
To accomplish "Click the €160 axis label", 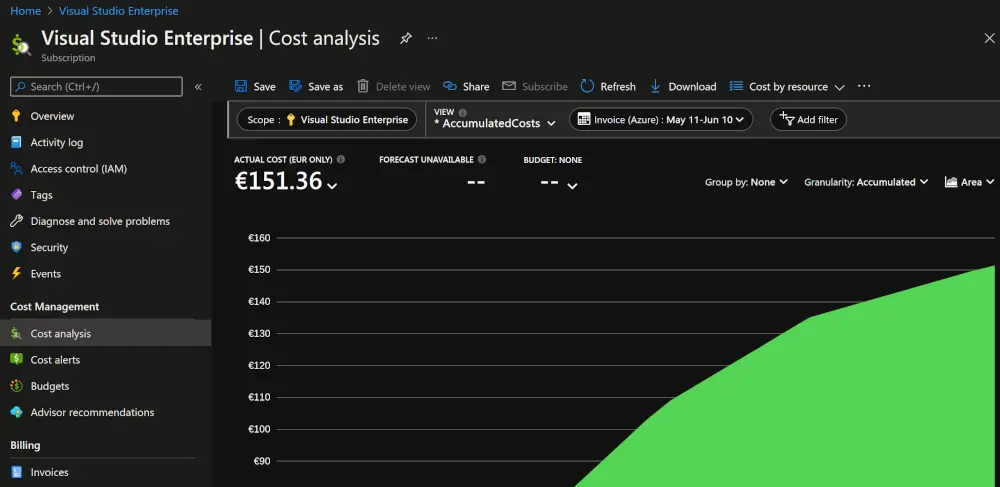I will pos(259,238).
